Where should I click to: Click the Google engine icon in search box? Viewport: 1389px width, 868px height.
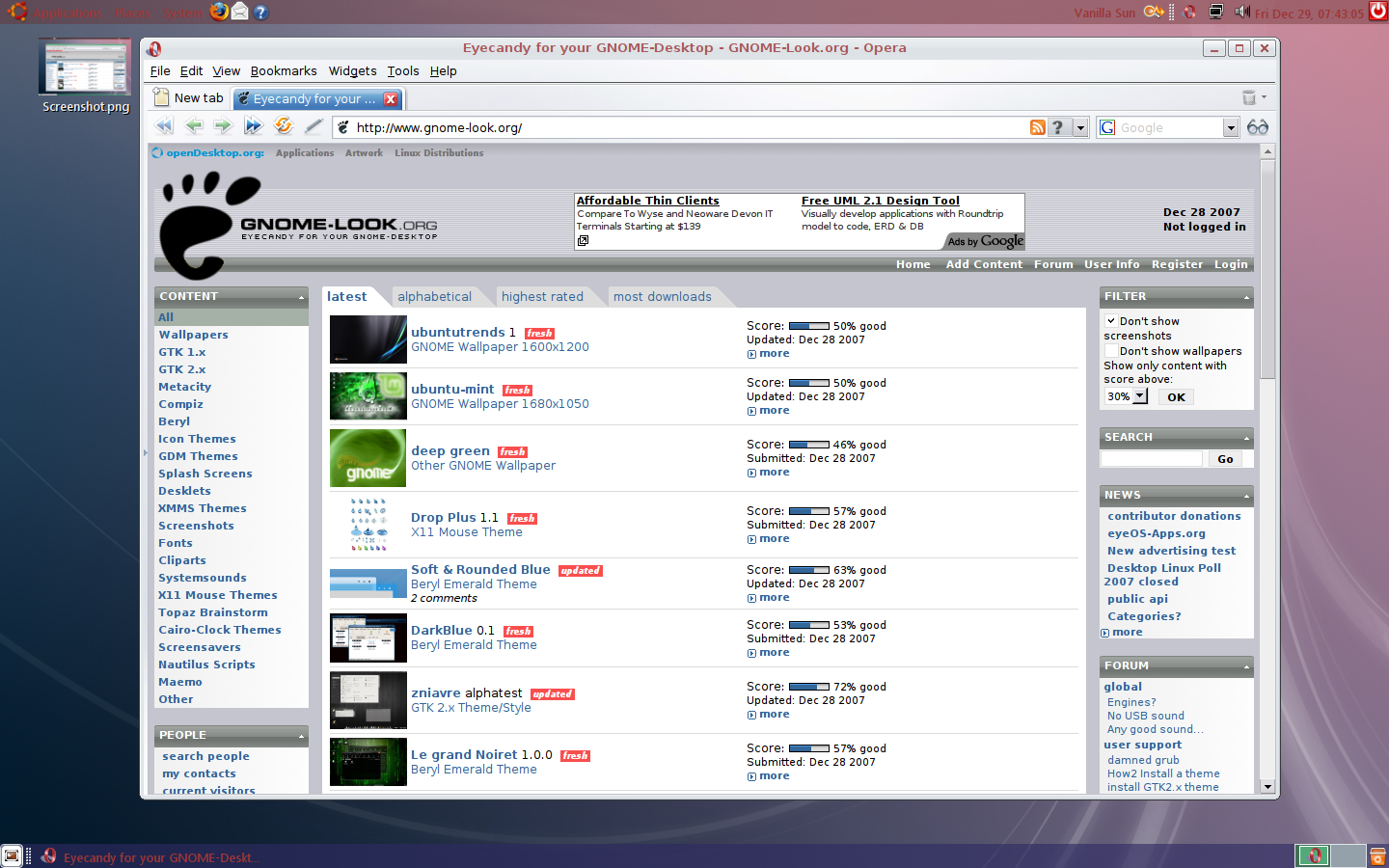click(1107, 127)
